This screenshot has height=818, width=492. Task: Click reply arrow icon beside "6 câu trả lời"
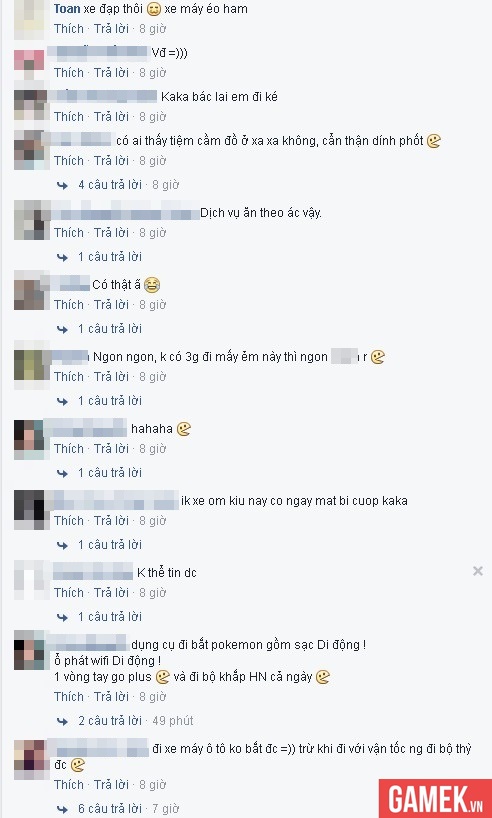click(62, 809)
